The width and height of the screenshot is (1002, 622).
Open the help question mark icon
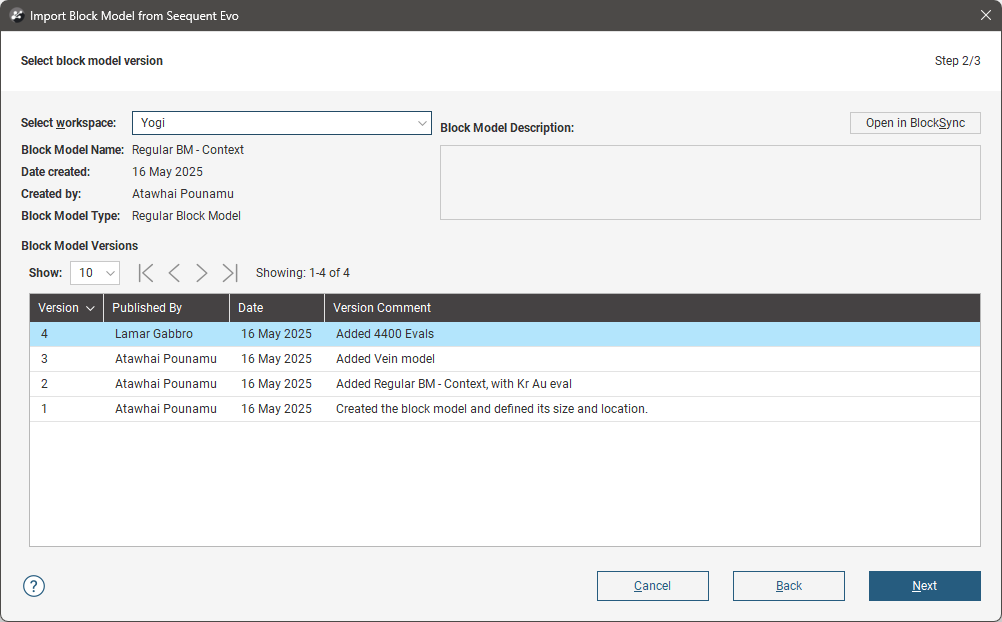[x=35, y=586]
